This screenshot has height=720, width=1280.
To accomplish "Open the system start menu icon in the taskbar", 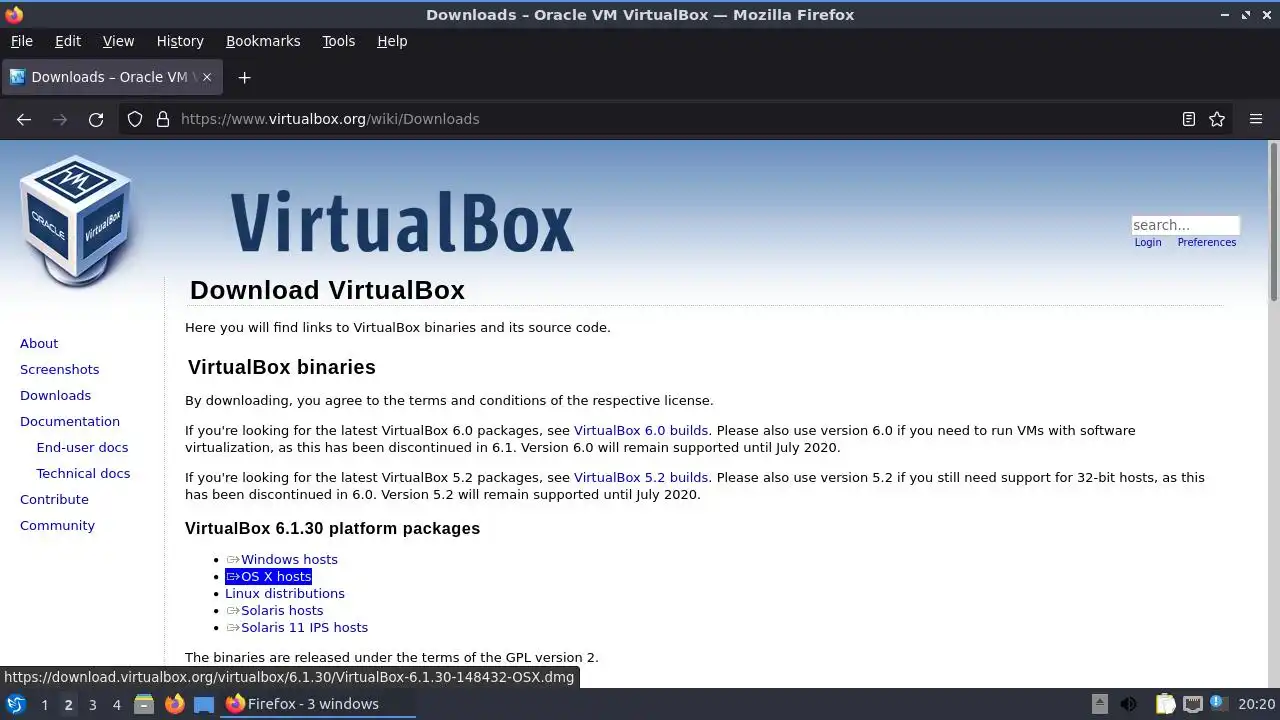I will [16, 704].
